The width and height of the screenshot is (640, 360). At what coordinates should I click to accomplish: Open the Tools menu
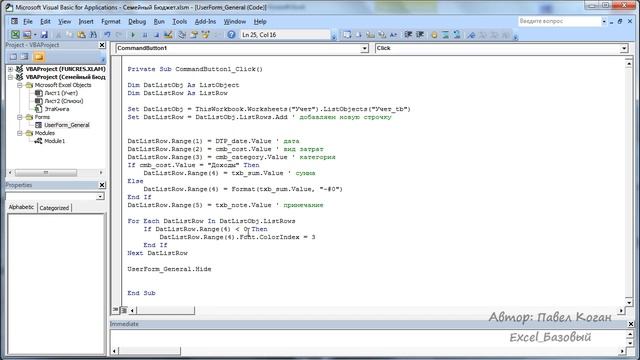click(180, 21)
